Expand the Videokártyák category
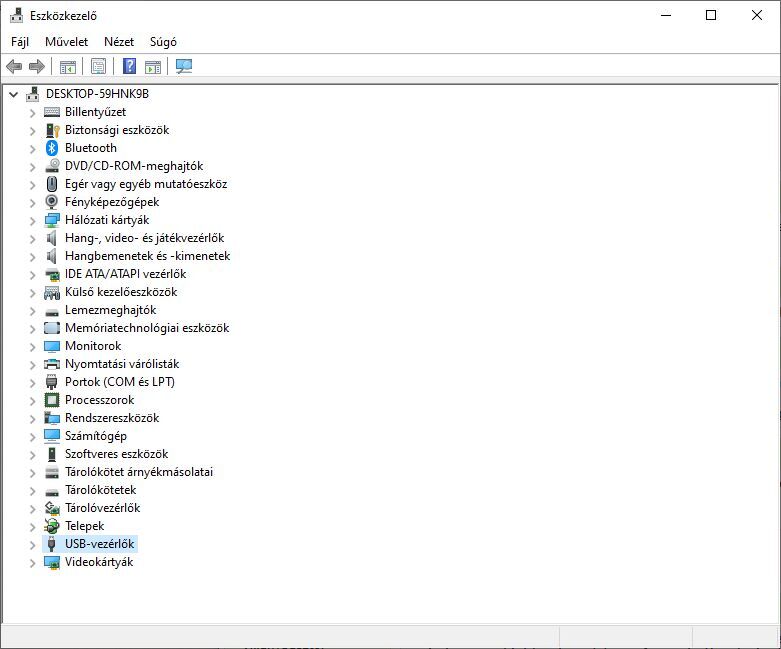Screen dimensions: 781x649 pyautogui.click(x=32, y=563)
